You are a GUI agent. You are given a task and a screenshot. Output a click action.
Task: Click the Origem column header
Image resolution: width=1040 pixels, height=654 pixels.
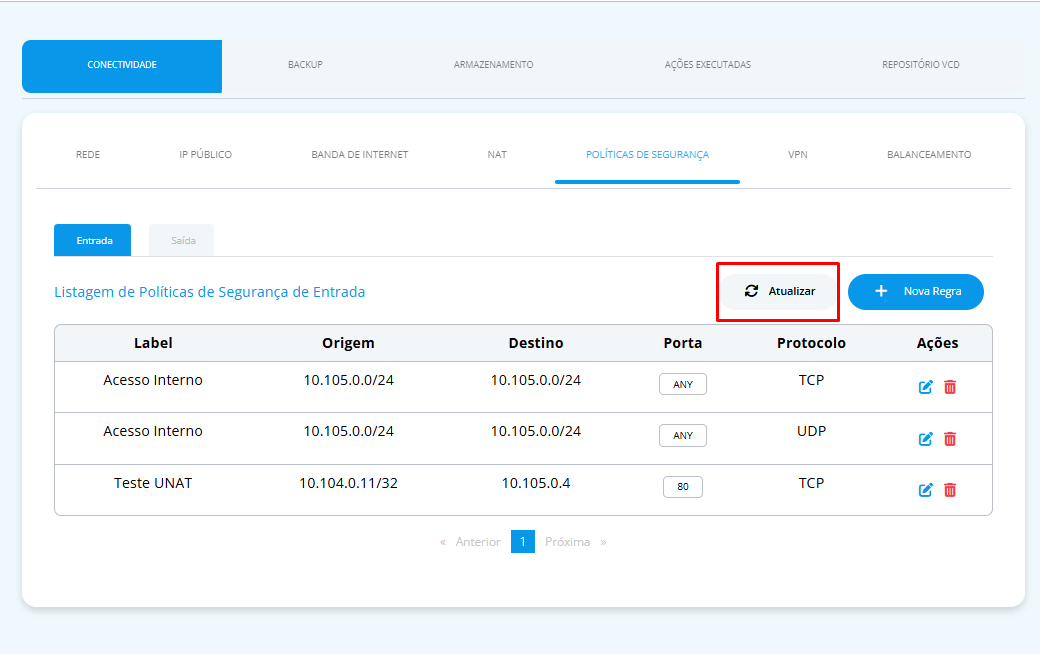[348, 343]
